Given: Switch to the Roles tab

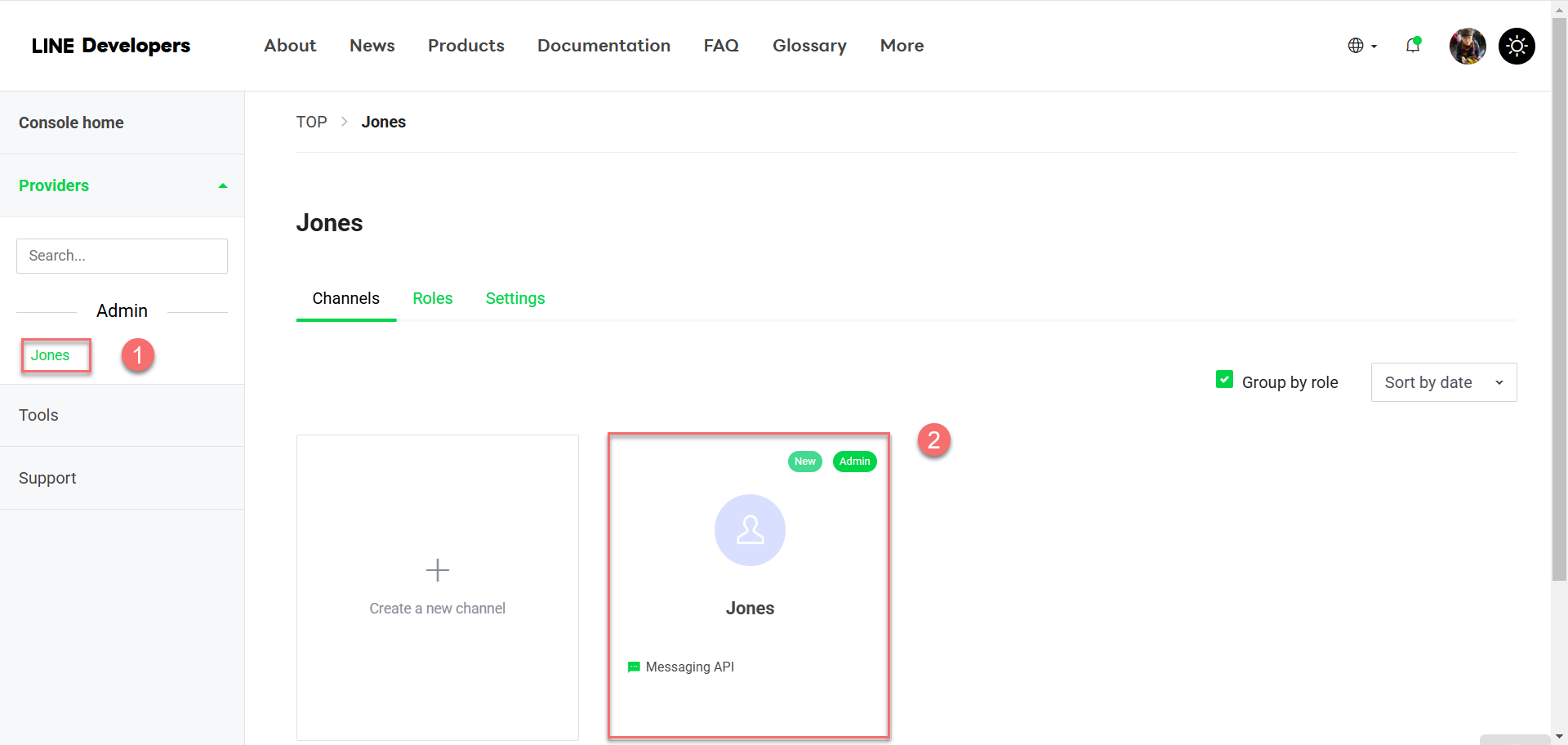Looking at the screenshot, I should 432,298.
